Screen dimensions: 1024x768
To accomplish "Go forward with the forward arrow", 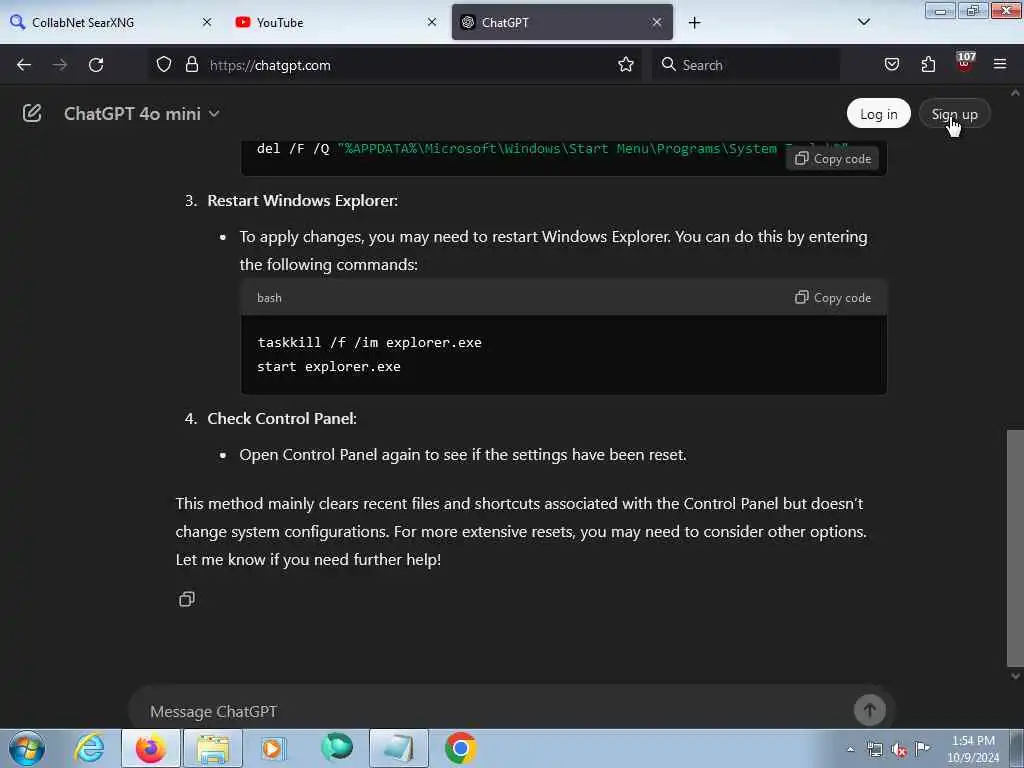I will coord(60,65).
